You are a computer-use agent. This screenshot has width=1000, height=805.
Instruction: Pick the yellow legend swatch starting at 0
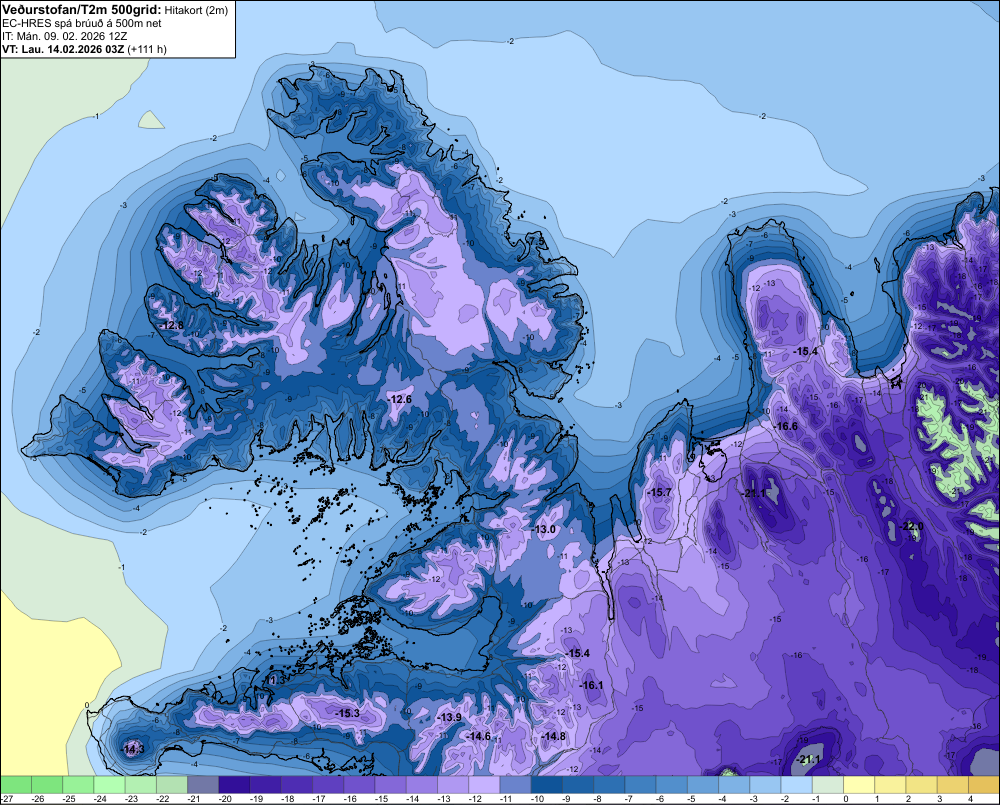pos(860,784)
